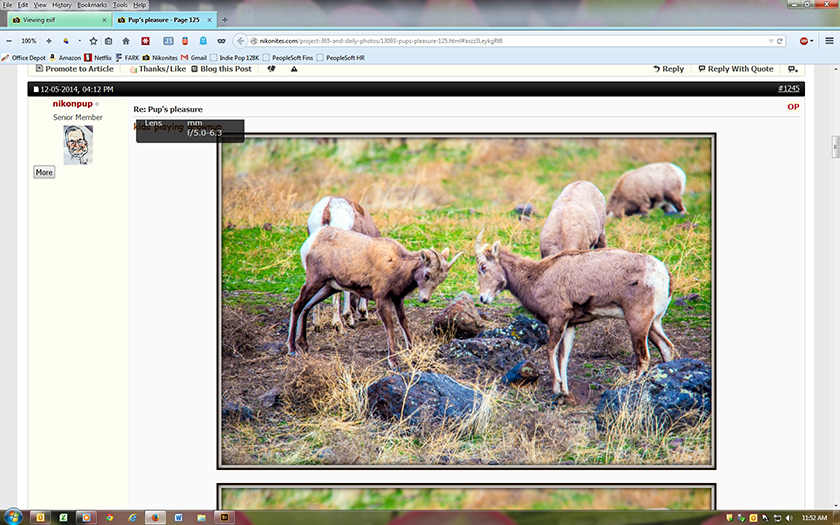This screenshot has height=525, width=840.
Task: Go back with the back arrow button
Action: pyautogui.click(x=241, y=41)
